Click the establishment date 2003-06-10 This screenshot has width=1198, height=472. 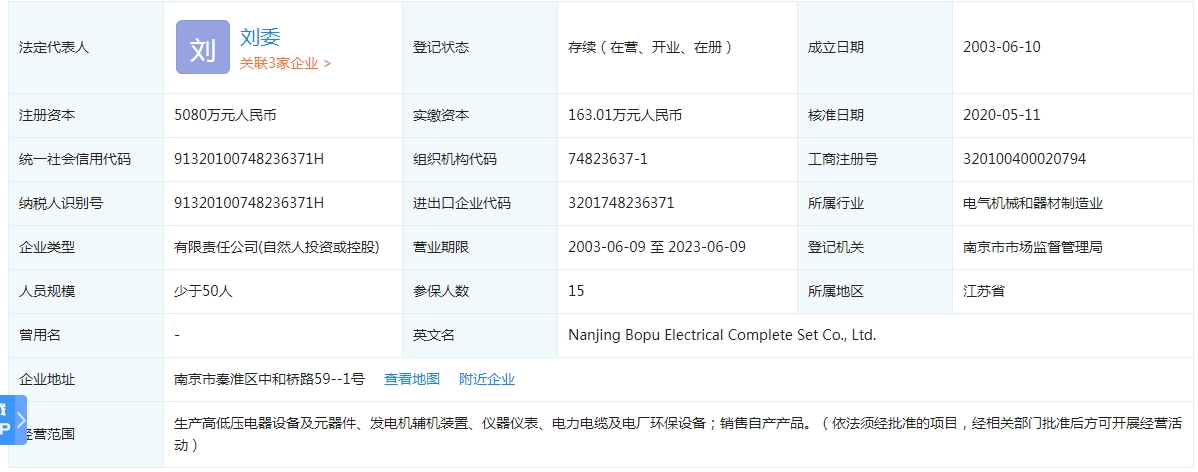pyautogui.click(x=1001, y=47)
